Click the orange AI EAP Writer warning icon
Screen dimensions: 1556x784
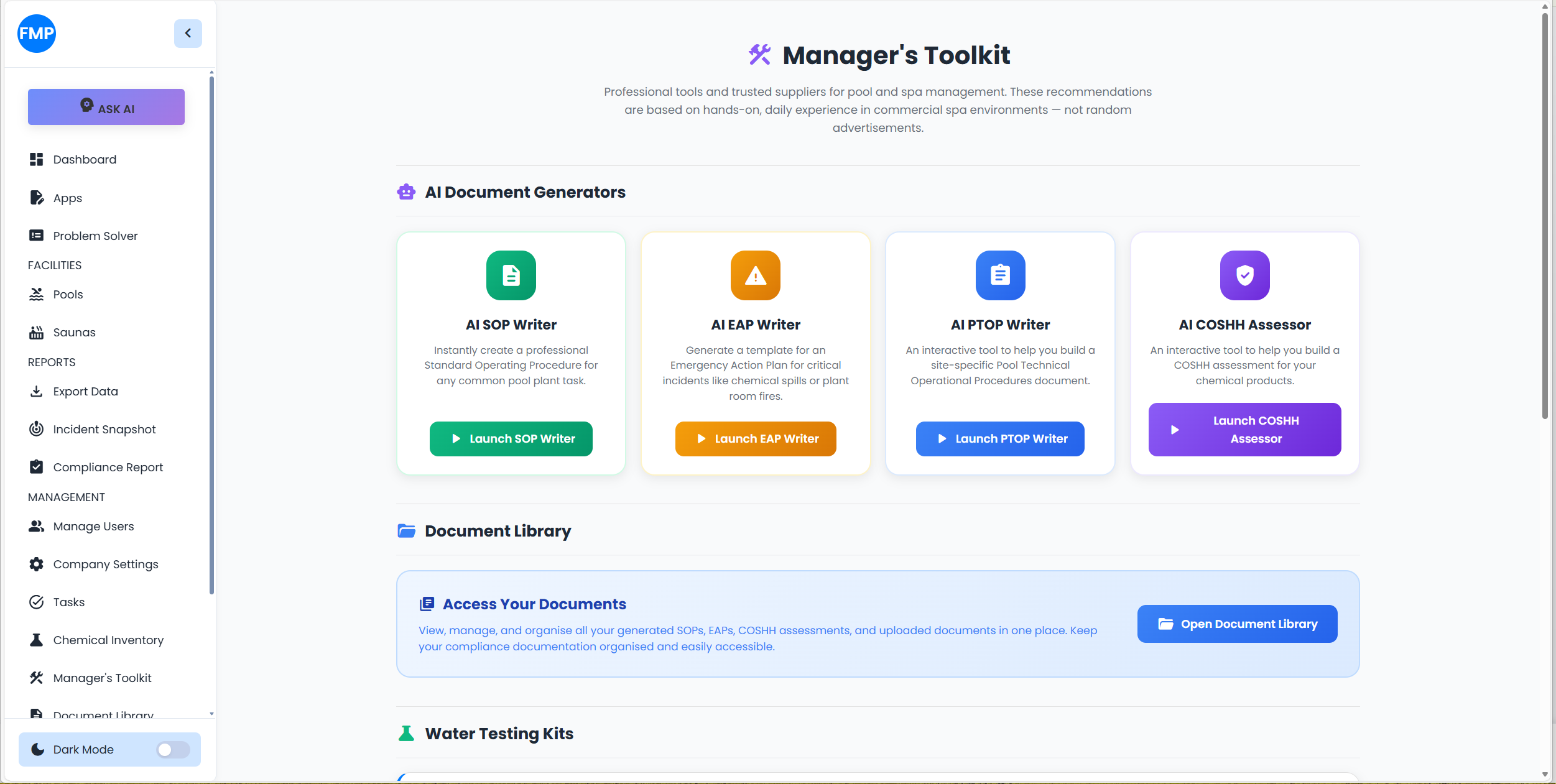click(x=756, y=275)
